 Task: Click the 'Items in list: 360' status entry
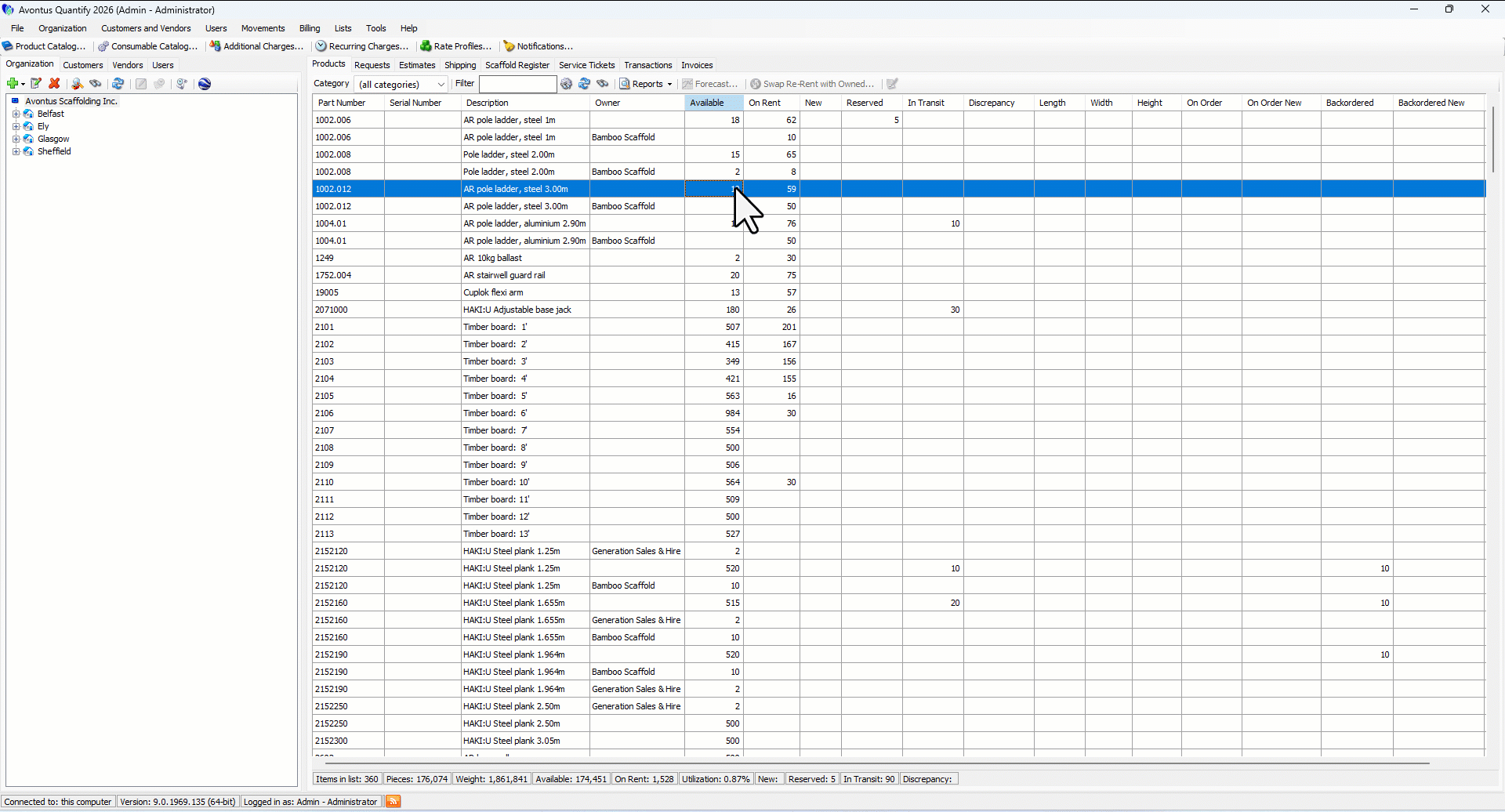[346, 779]
